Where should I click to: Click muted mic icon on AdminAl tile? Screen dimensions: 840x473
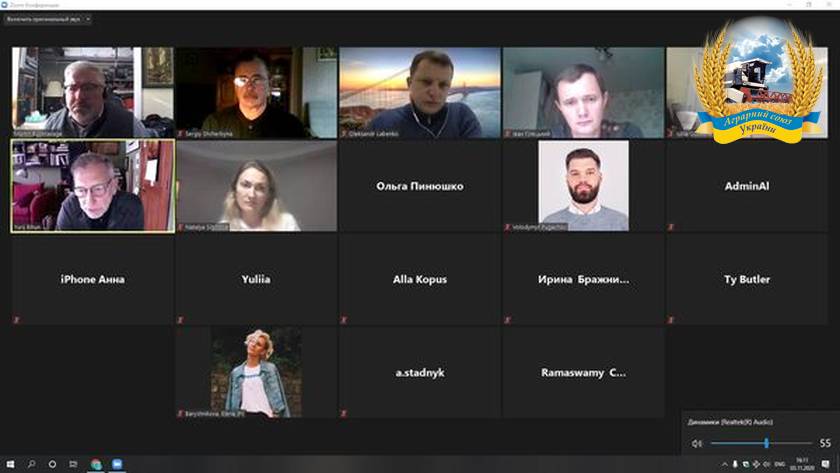tap(671, 227)
